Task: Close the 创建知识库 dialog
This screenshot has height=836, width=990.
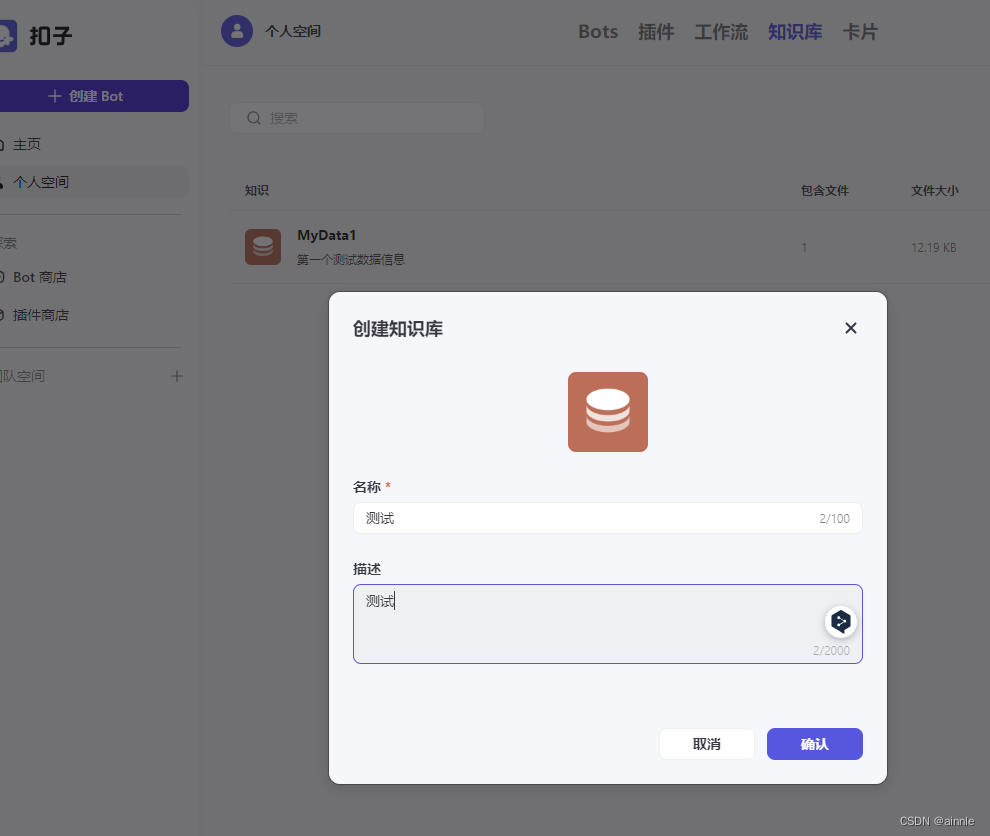Action: (x=850, y=328)
